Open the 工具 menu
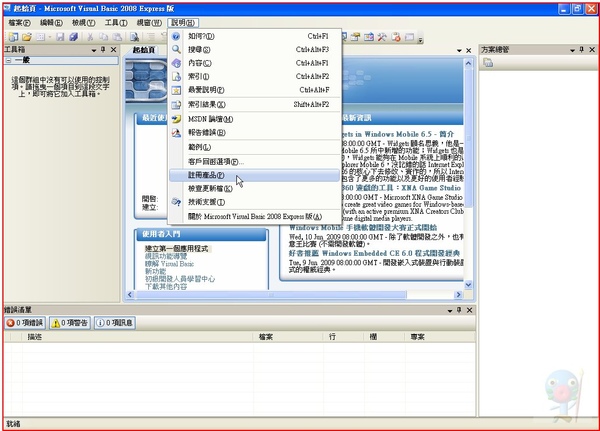The height and width of the screenshot is (431, 600). [x=116, y=23]
